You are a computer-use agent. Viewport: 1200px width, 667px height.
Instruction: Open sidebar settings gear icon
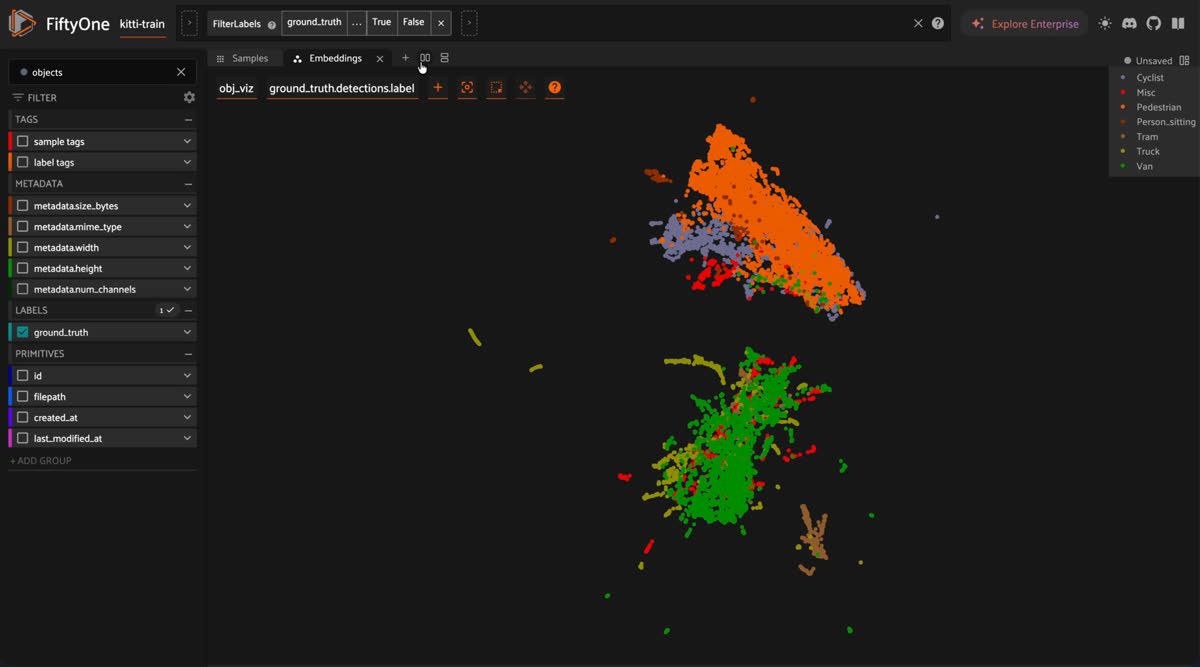point(189,98)
